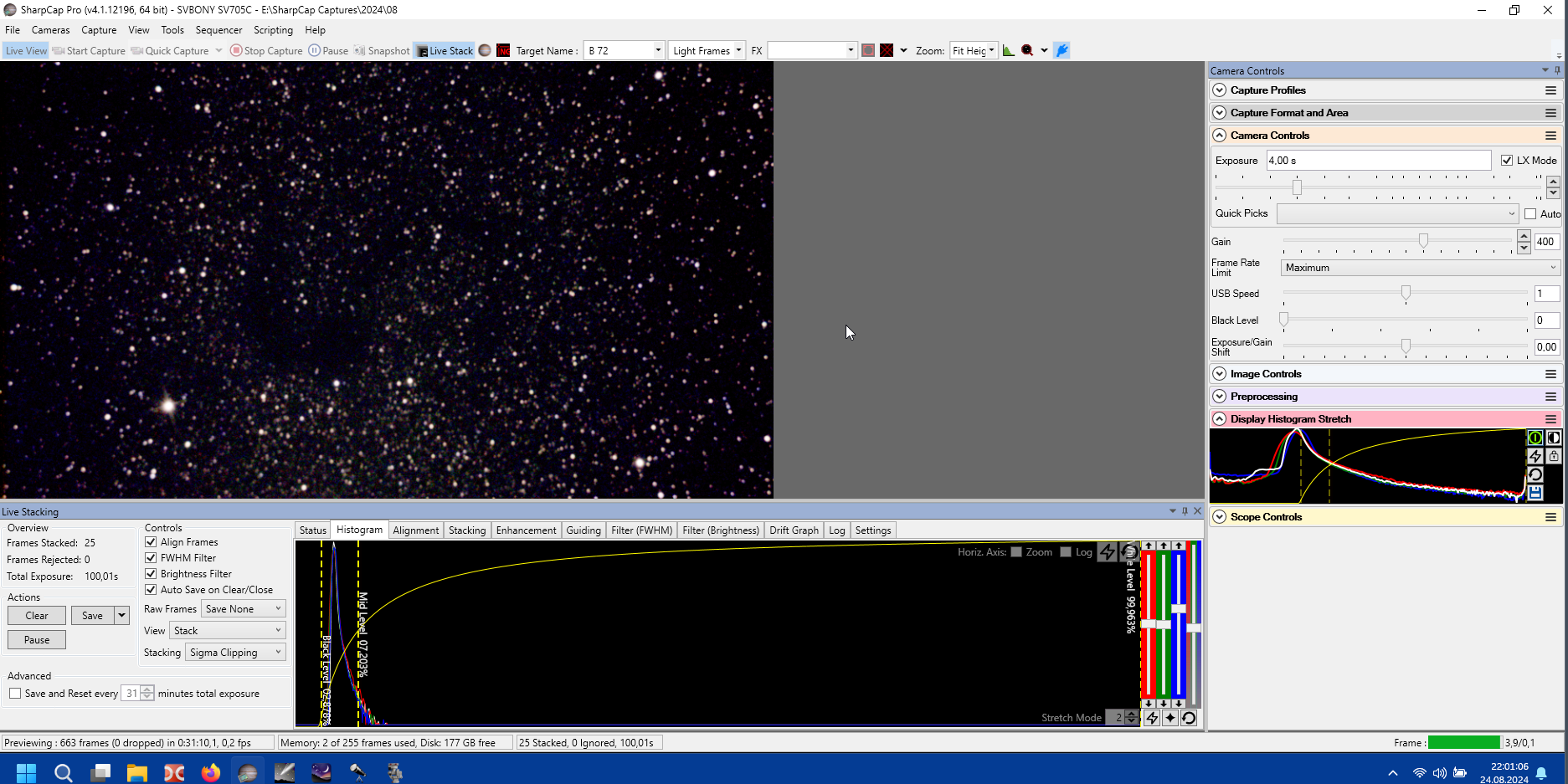The width and height of the screenshot is (1568, 784).
Task: Click the blue pin icon in top toolbar
Action: pyautogui.click(x=1062, y=50)
